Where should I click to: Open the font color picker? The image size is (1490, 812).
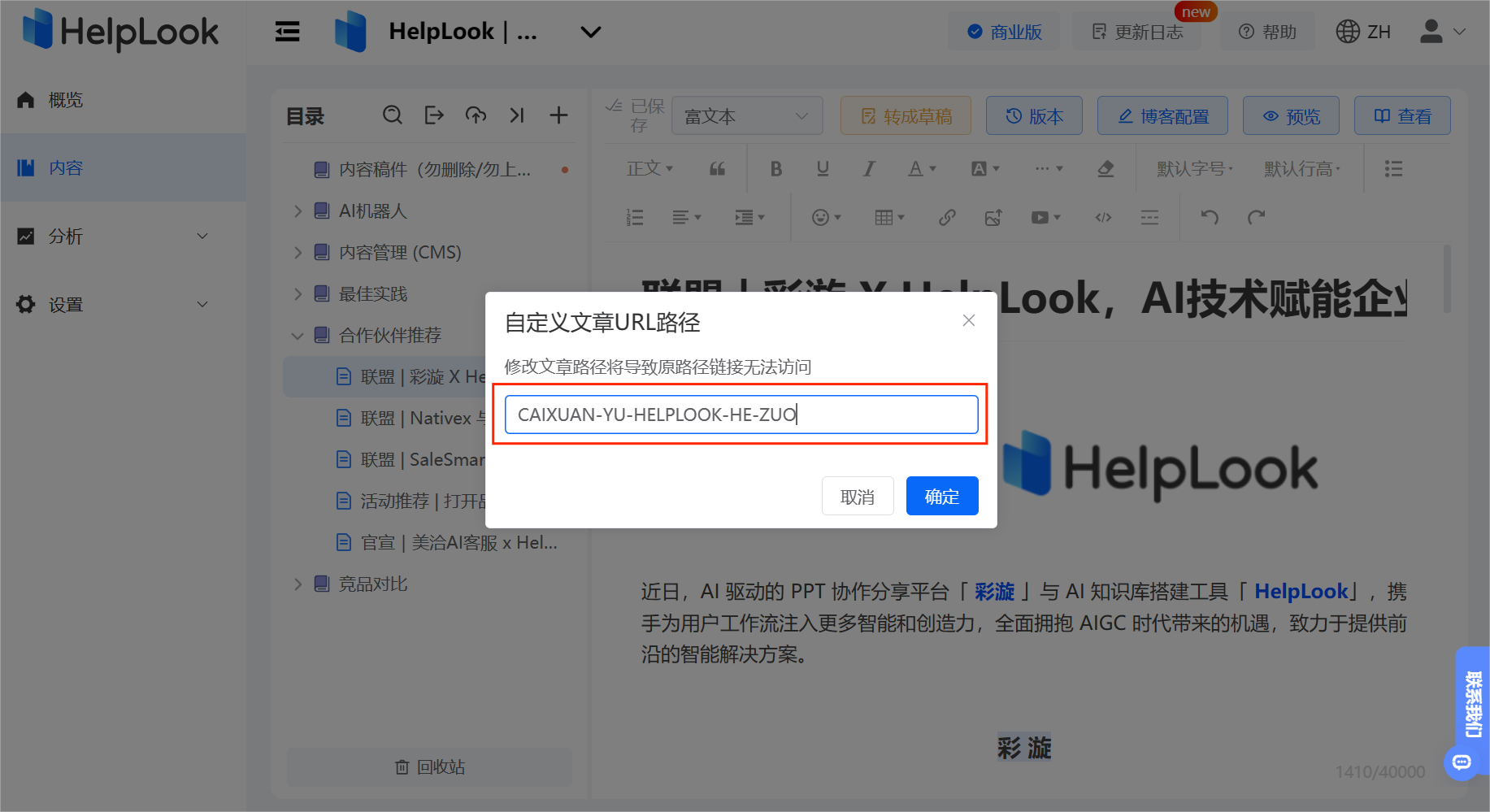(x=922, y=169)
